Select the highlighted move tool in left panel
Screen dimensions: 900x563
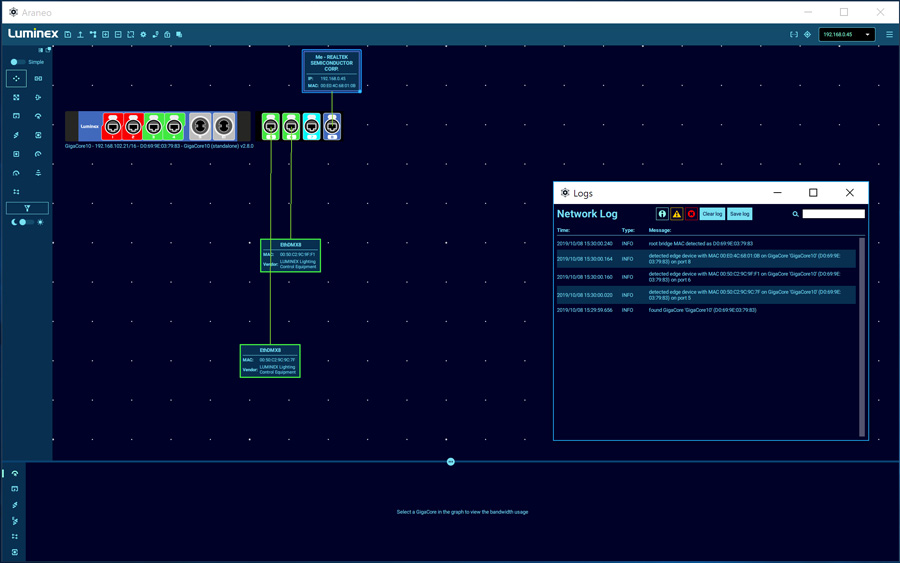click(x=16, y=78)
